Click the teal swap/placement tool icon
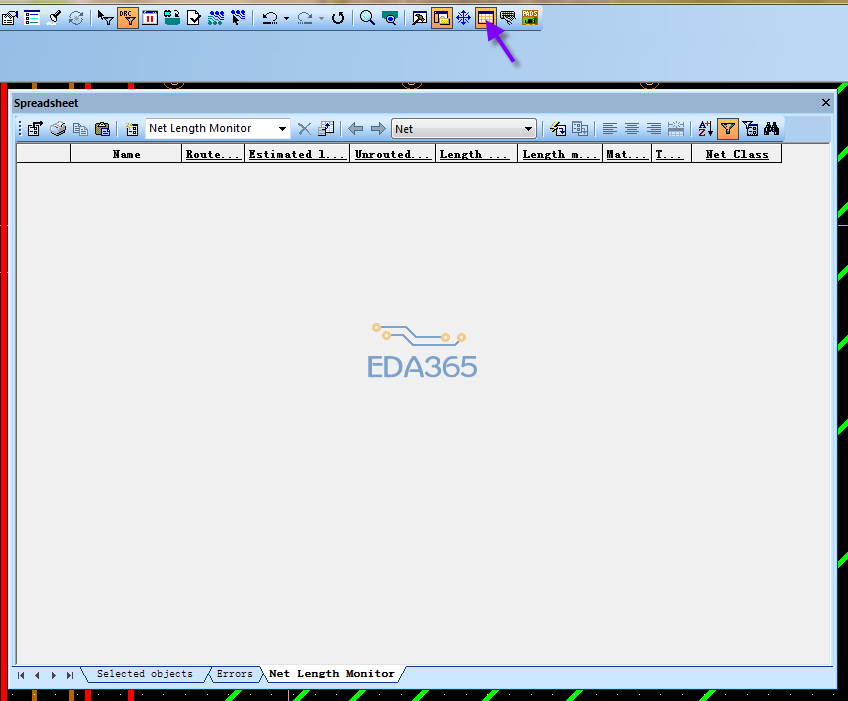This screenshot has height=701, width=848. coord(172,18)
